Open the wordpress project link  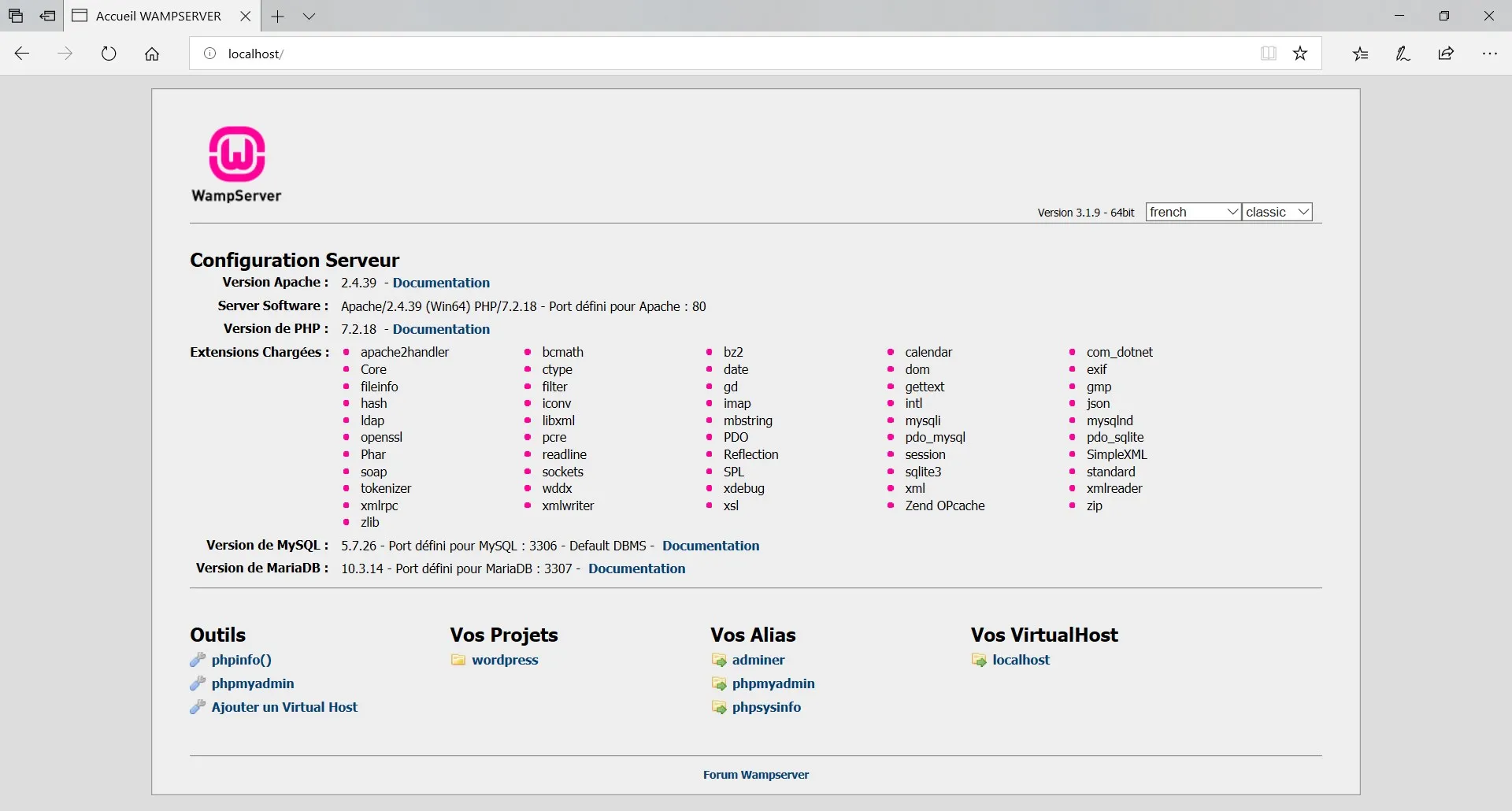pos(505,660)
